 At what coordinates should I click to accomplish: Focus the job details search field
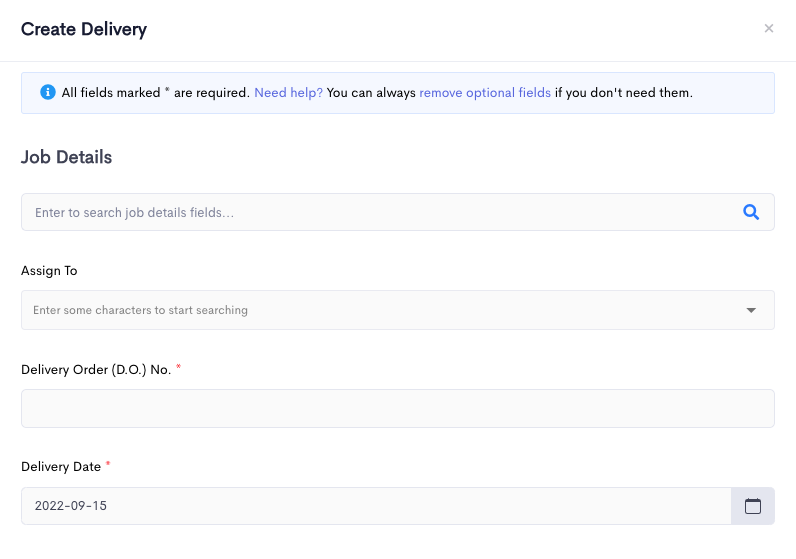click(397, 212)
